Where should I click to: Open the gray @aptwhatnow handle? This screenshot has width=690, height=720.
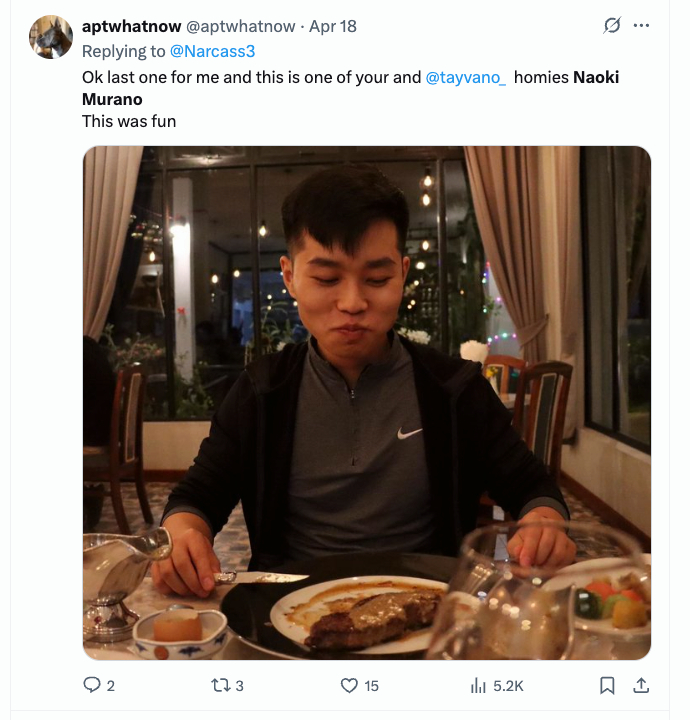click(242, 26)
